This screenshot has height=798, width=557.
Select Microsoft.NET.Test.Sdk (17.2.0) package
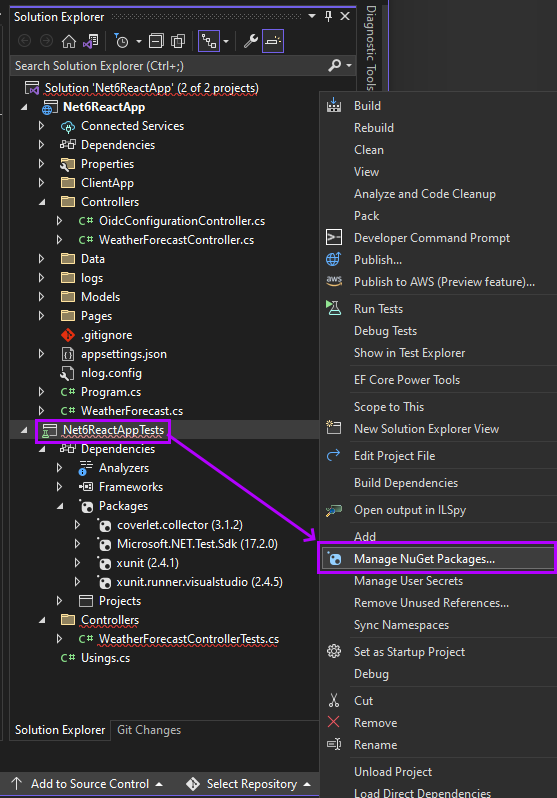[x=197, y=544]
